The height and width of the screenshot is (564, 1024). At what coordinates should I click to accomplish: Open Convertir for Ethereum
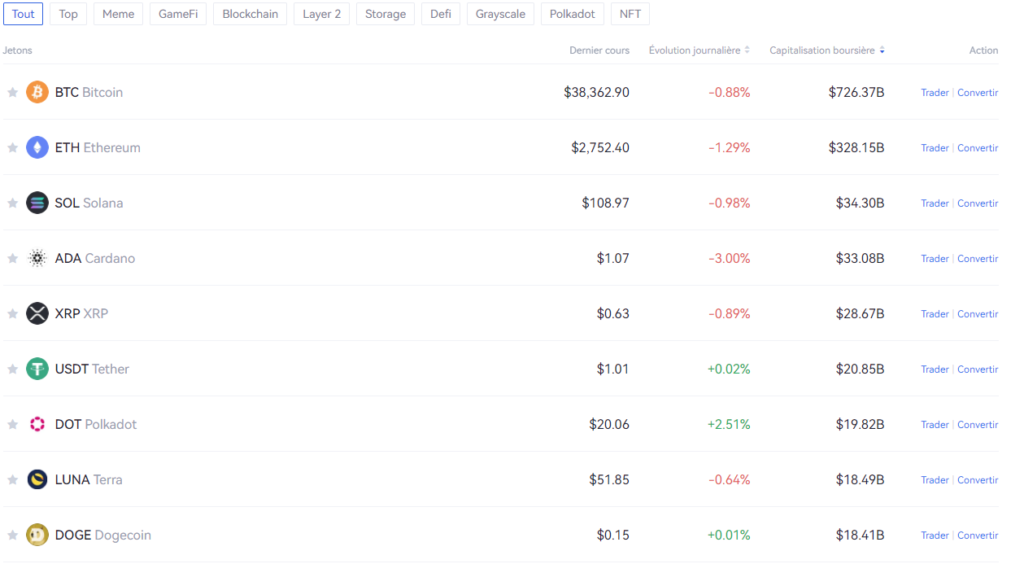978,148
